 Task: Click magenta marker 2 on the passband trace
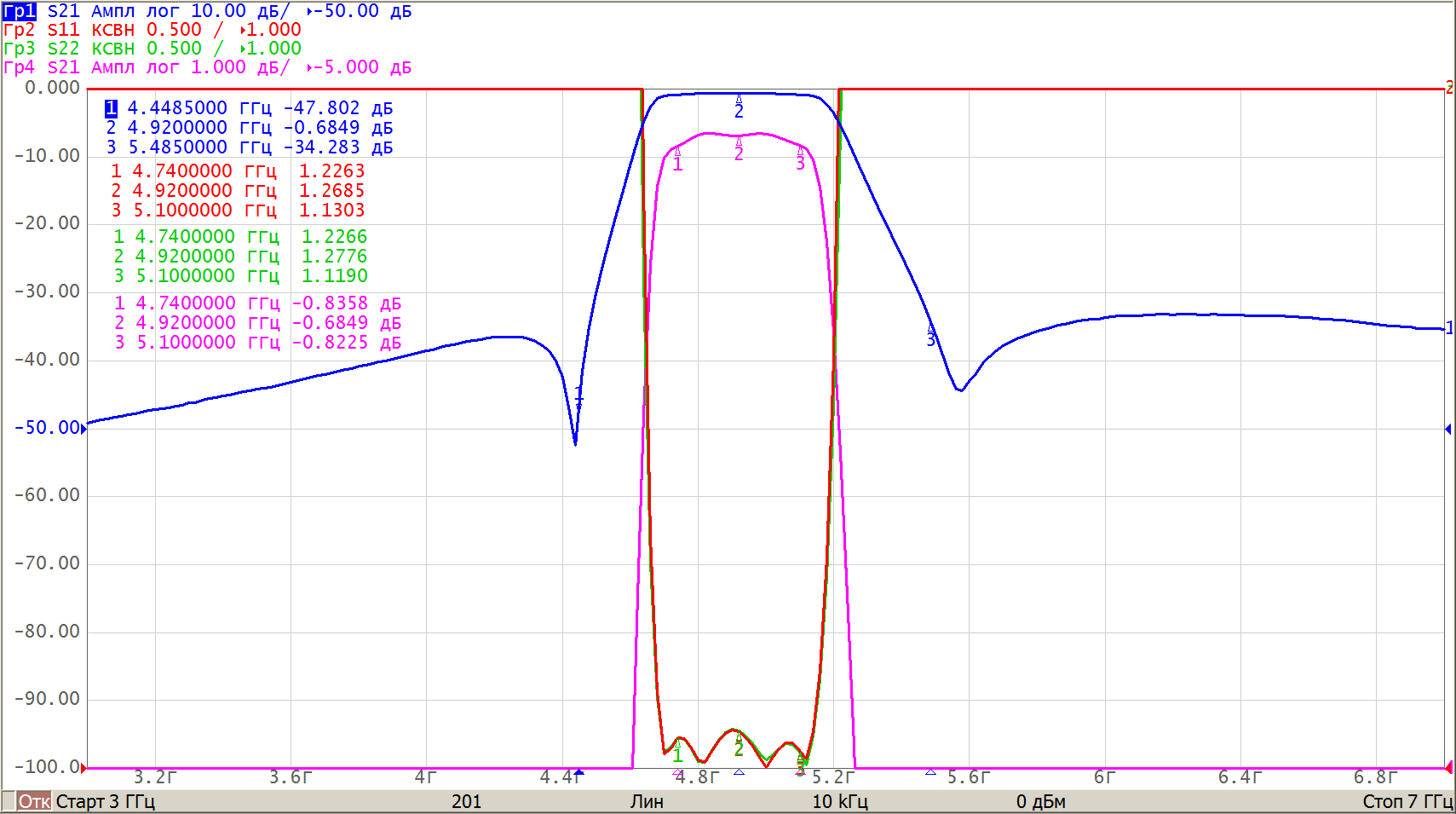(739, 153)
